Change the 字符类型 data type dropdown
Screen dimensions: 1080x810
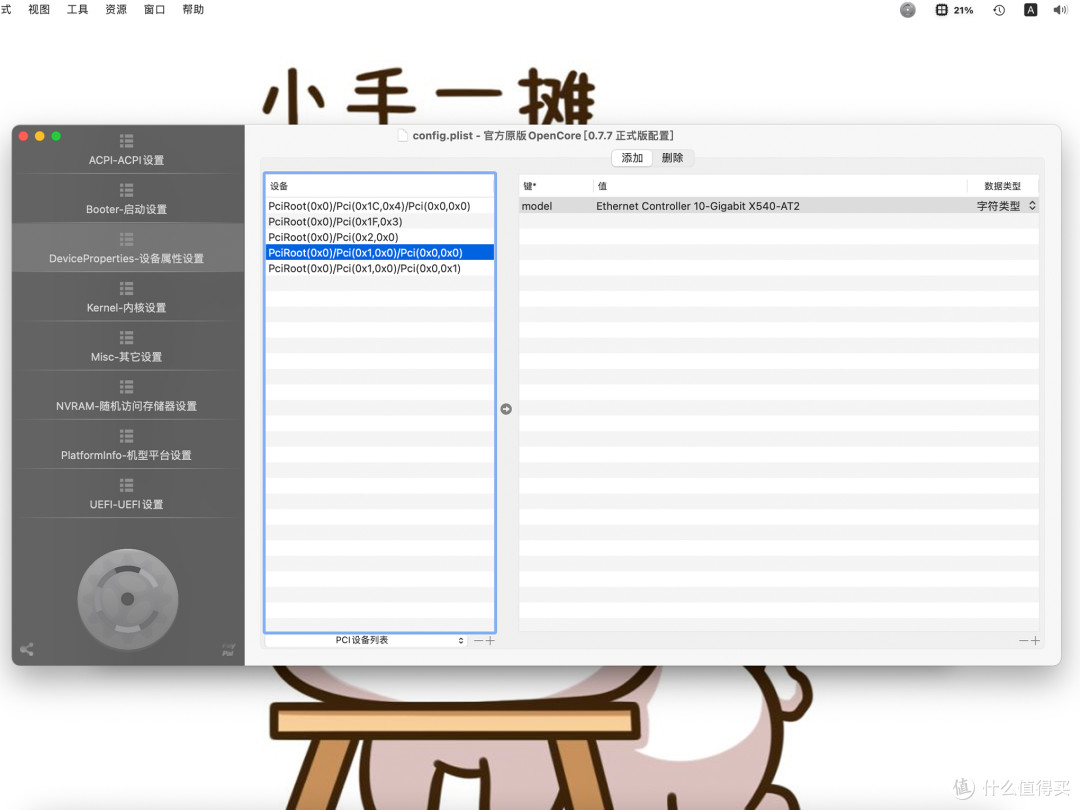(x=1006, y=206)
